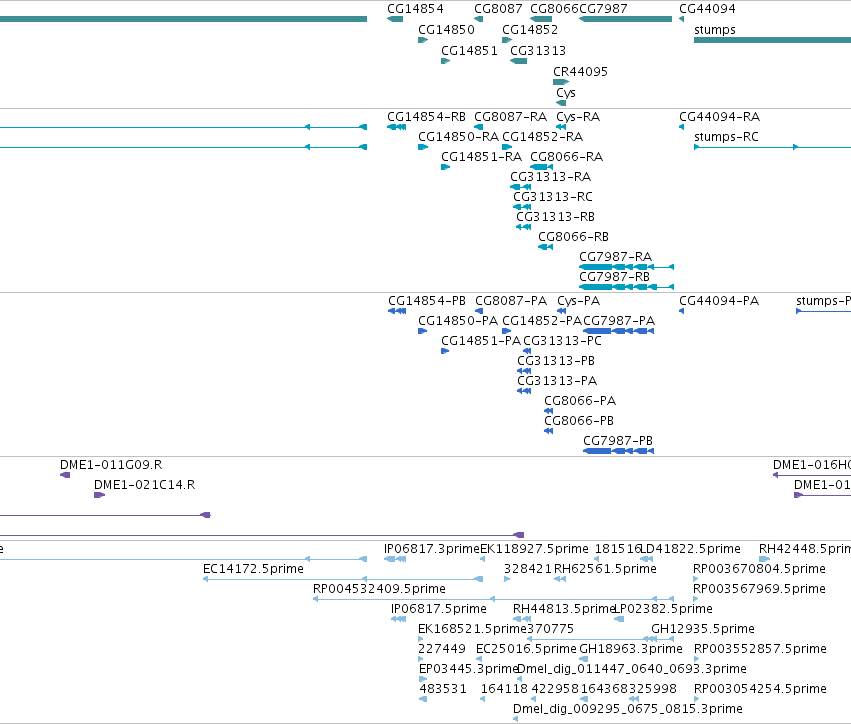This screenshot has width=851, height=724.
Task: Select EST GH18963.3prime
Action: click(631, 650)
